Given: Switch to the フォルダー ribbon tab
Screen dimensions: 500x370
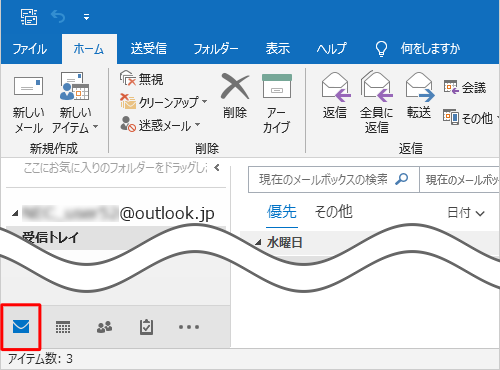Looking at the screenshot, I should click(216, 49).
